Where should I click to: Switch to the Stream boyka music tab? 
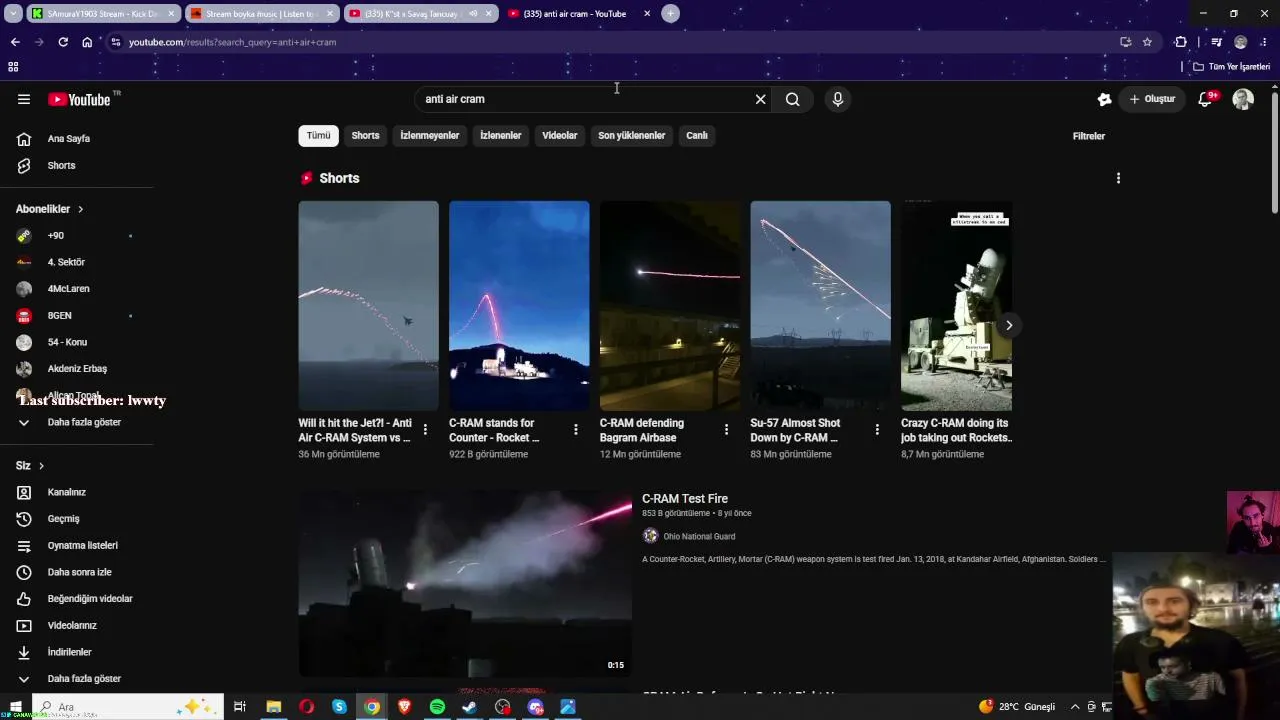point(262,14)
